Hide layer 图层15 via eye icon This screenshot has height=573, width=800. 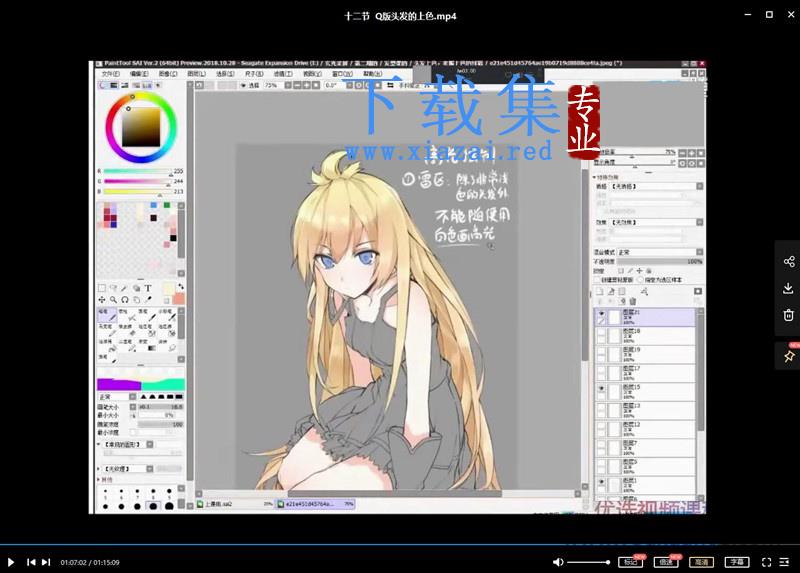pos(602,388)
